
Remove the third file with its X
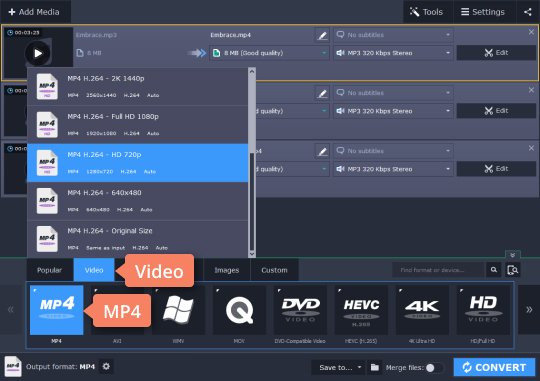(531, 148)
